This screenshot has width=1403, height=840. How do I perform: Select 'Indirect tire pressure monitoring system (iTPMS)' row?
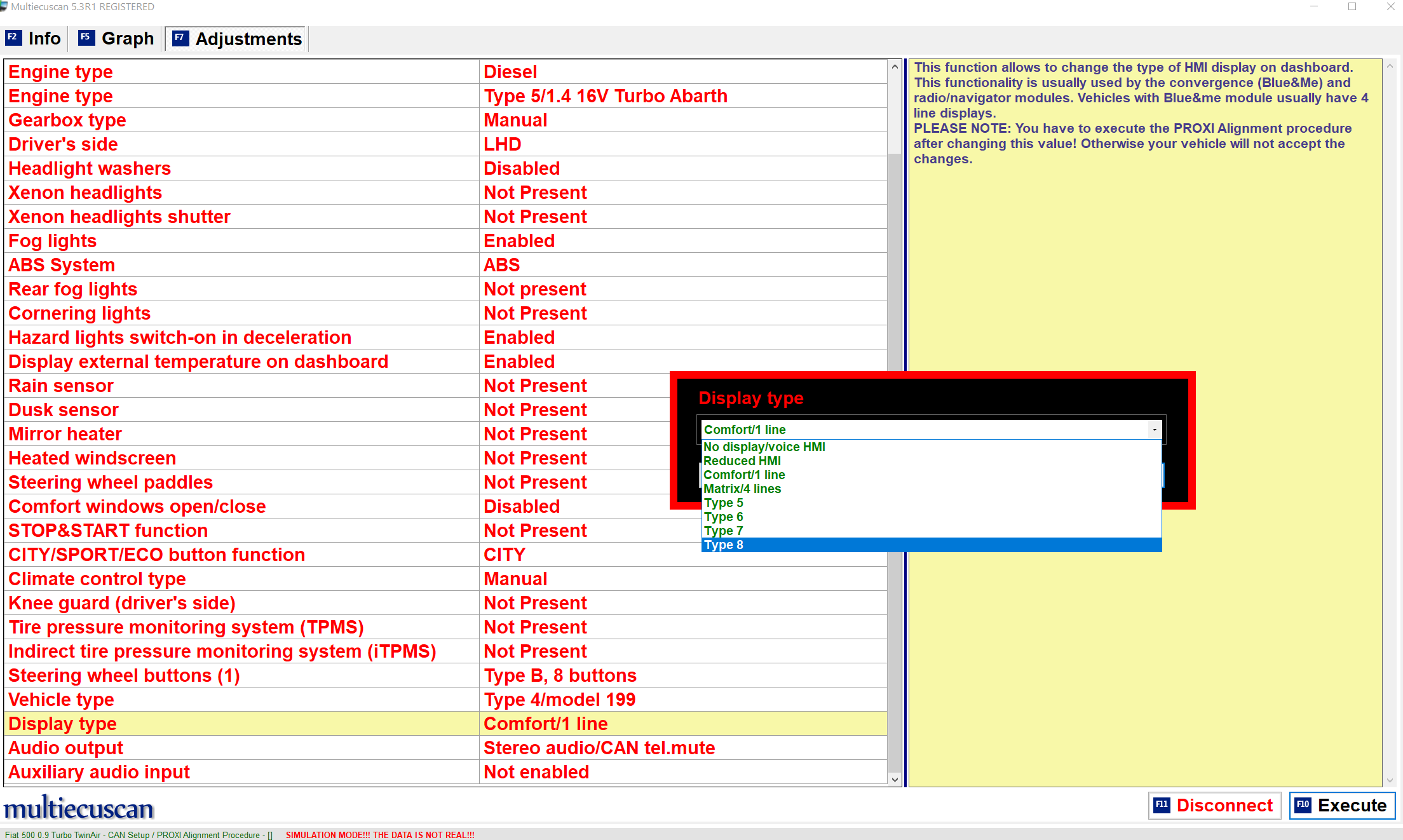[x=445, y=651]
